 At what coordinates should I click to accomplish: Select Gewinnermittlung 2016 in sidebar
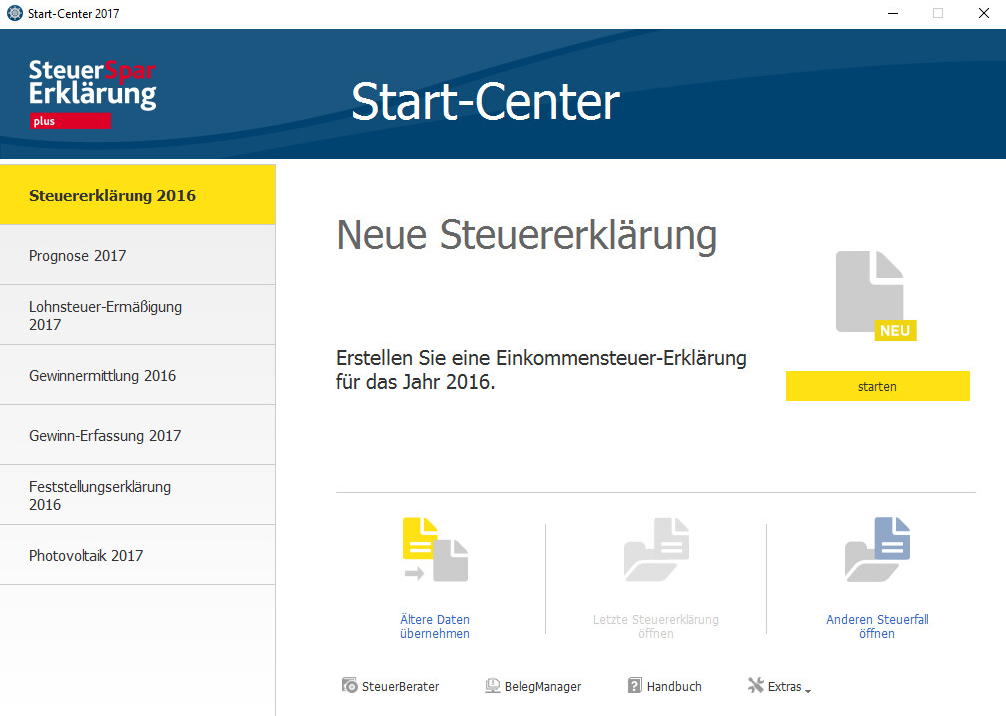click(137, 376)
